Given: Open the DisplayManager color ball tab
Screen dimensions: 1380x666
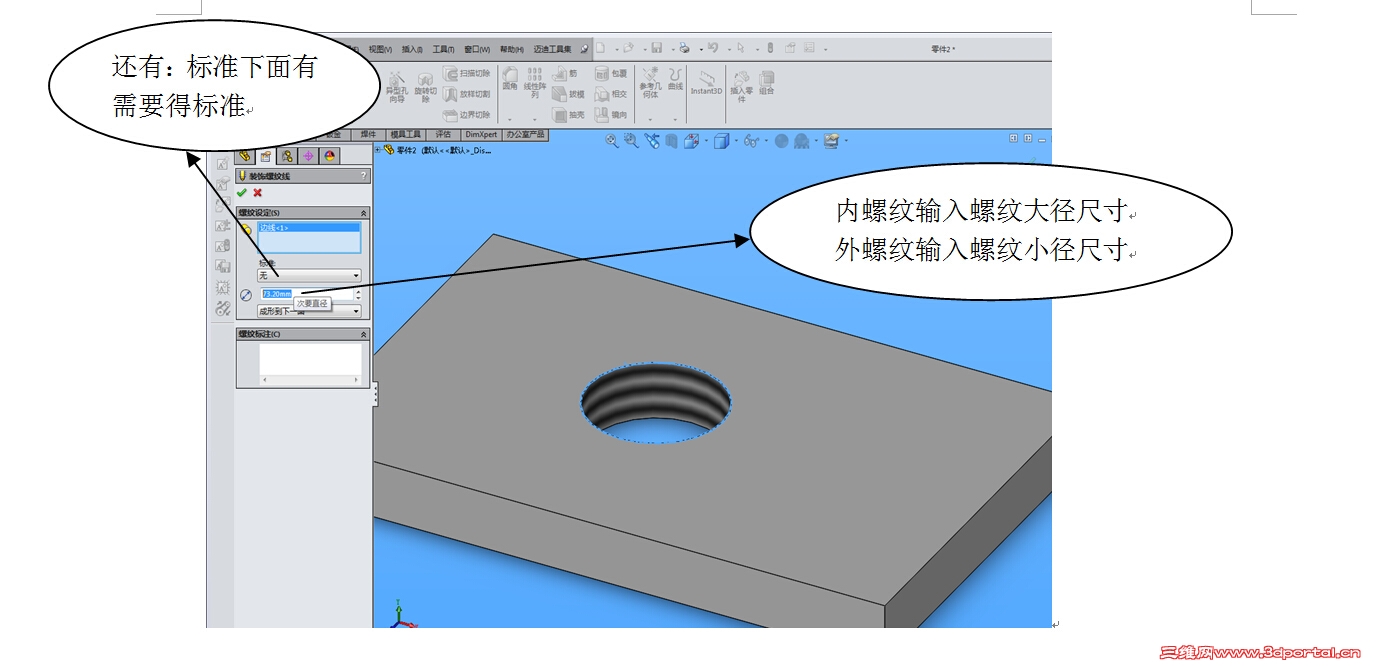Looking at the screenshot, I should (329, 156).
